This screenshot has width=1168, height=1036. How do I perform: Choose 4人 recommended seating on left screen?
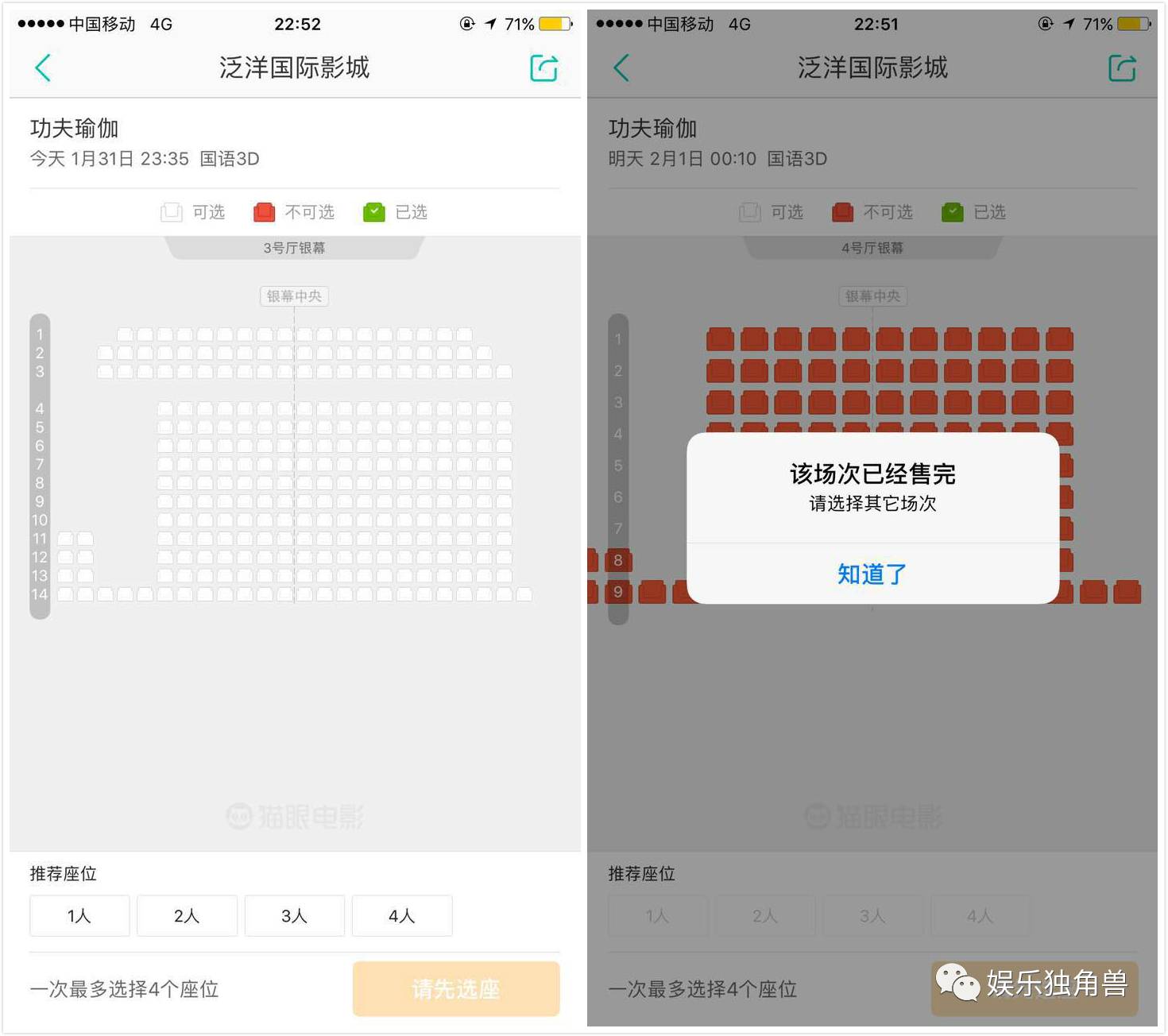[x=402, y=916]
